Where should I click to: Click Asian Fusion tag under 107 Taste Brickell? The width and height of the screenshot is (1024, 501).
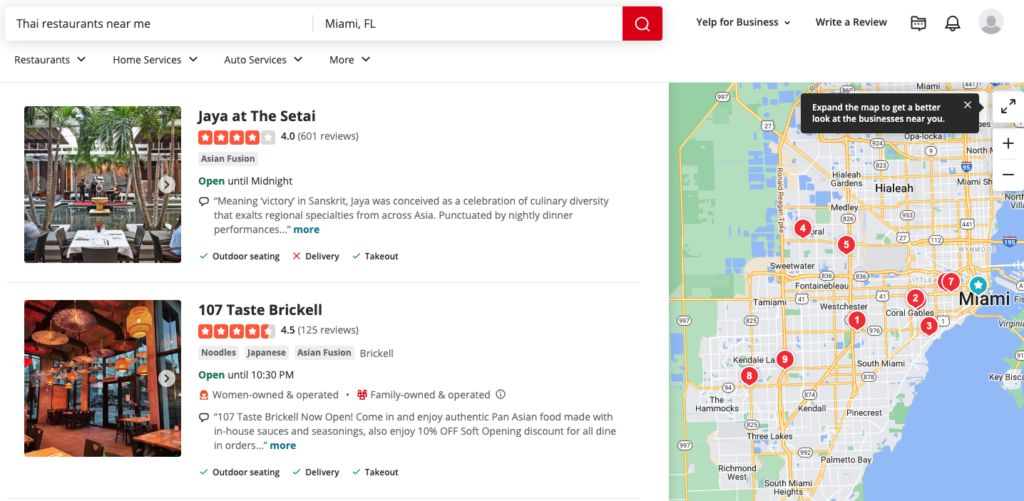tap(324, 353)
